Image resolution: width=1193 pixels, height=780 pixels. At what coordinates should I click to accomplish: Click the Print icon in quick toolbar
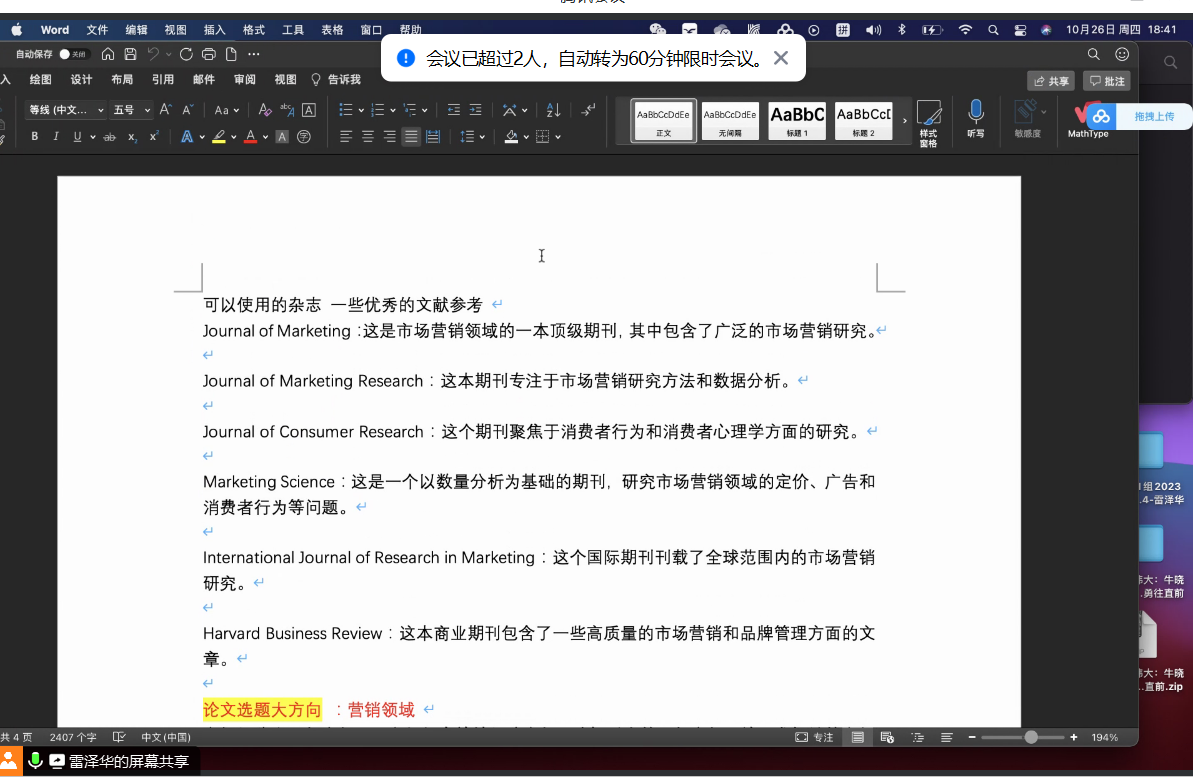208,54
